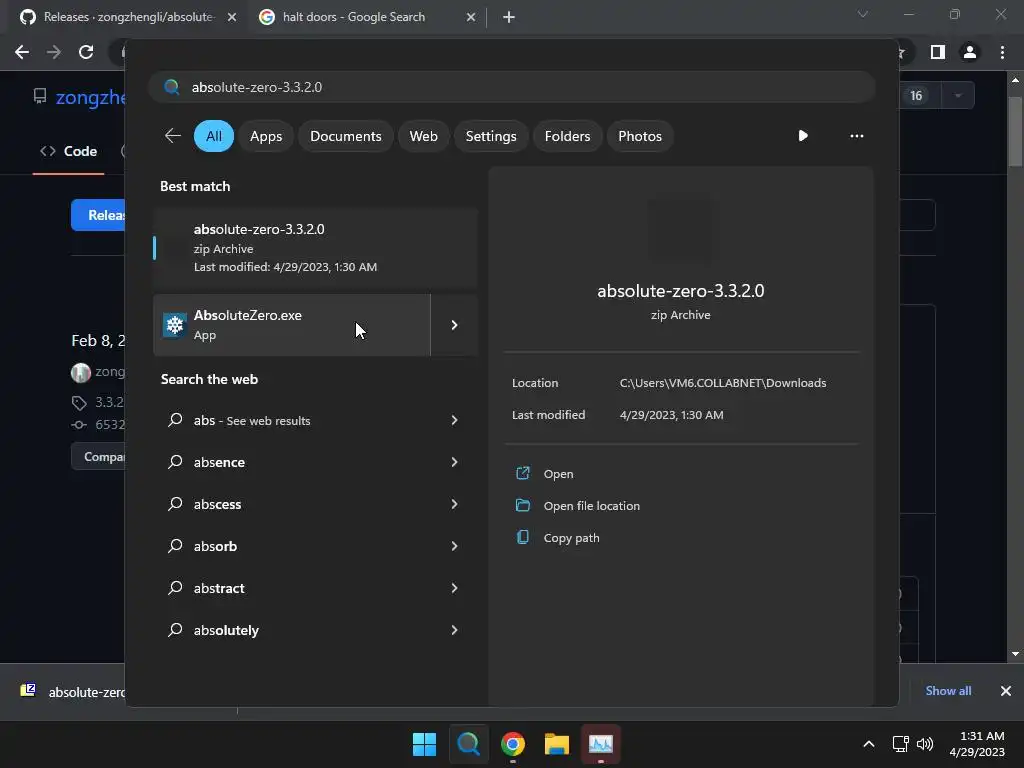
Task: Open Chrome profile avatar
Action: pyautogui.click(x=970, y=52)
